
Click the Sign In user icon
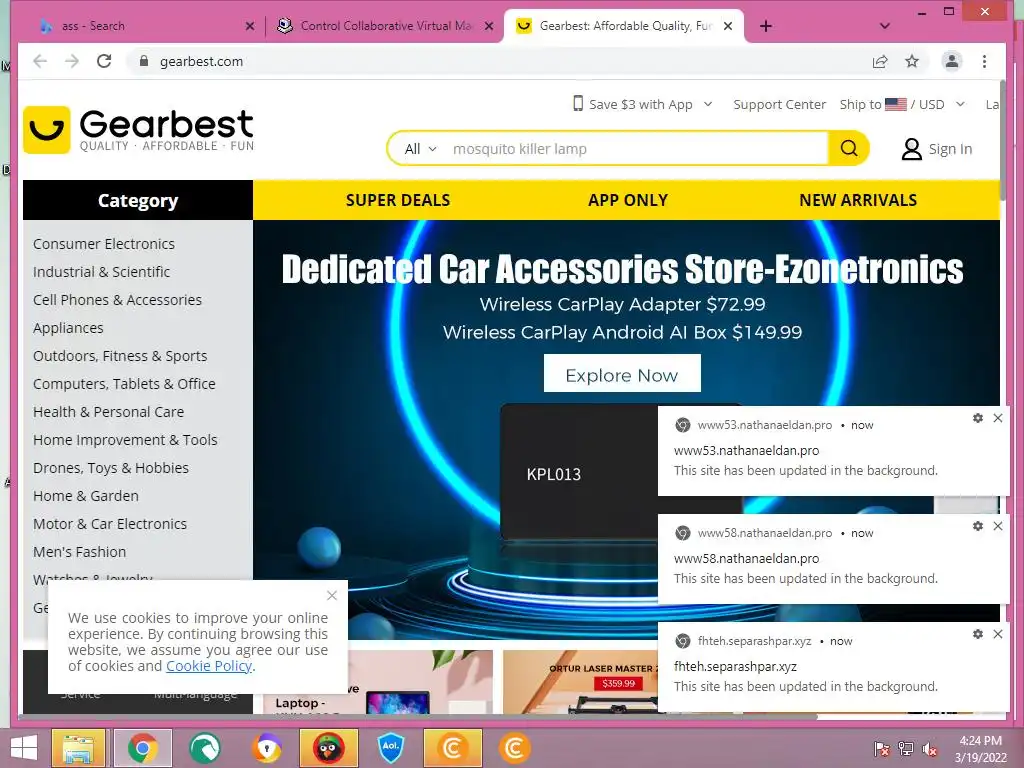point(912,149)
